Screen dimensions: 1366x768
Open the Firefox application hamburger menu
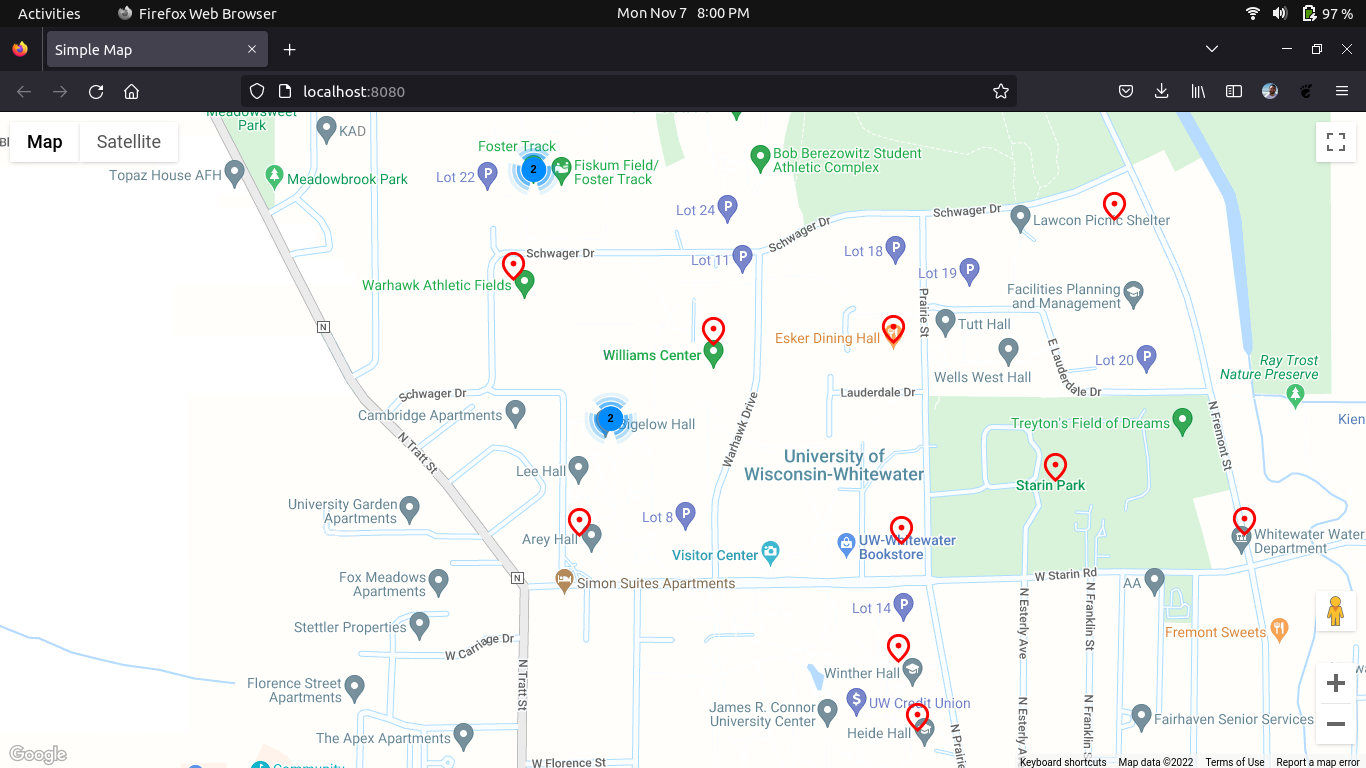[1342, 91]
